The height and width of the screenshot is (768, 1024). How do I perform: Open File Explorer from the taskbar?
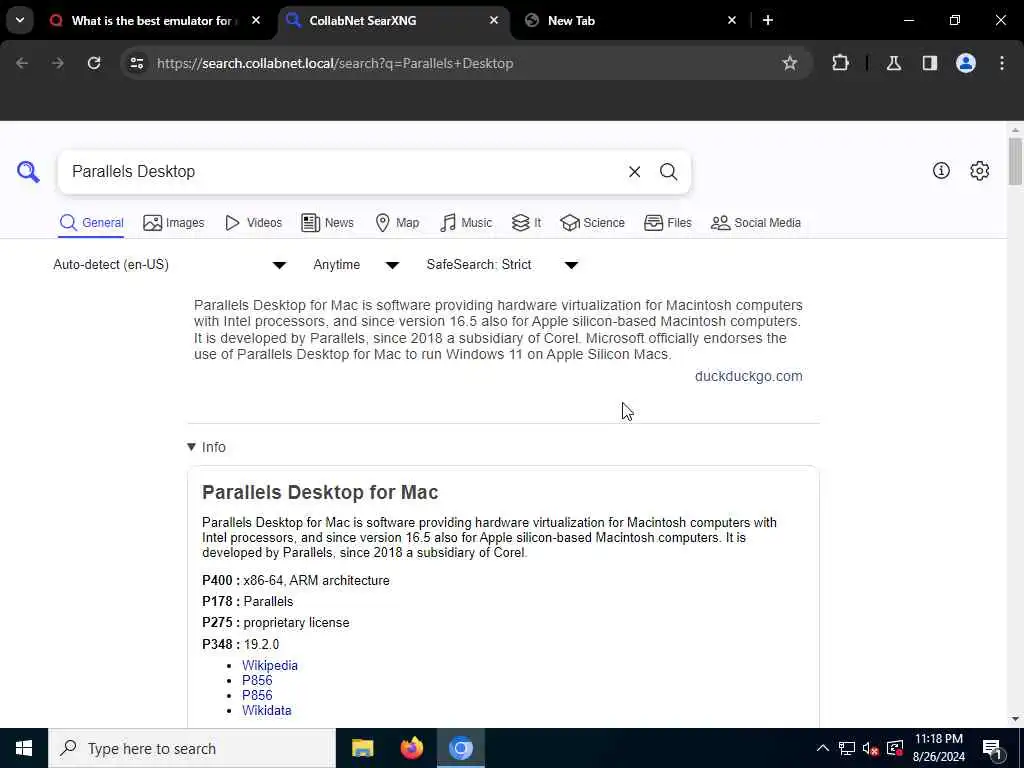coord(362,748)
